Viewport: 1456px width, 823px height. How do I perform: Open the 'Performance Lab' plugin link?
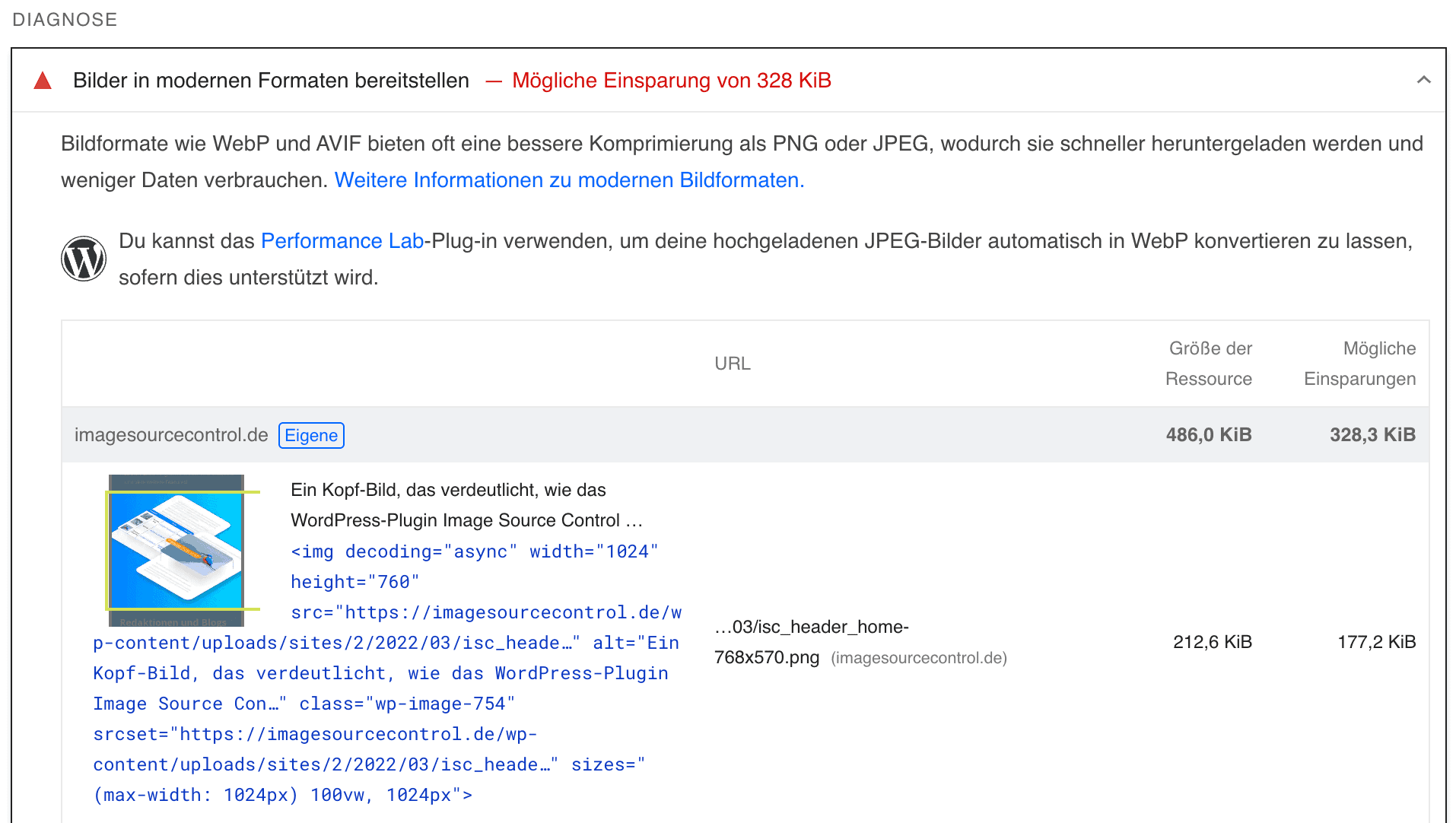pos(342,240)
